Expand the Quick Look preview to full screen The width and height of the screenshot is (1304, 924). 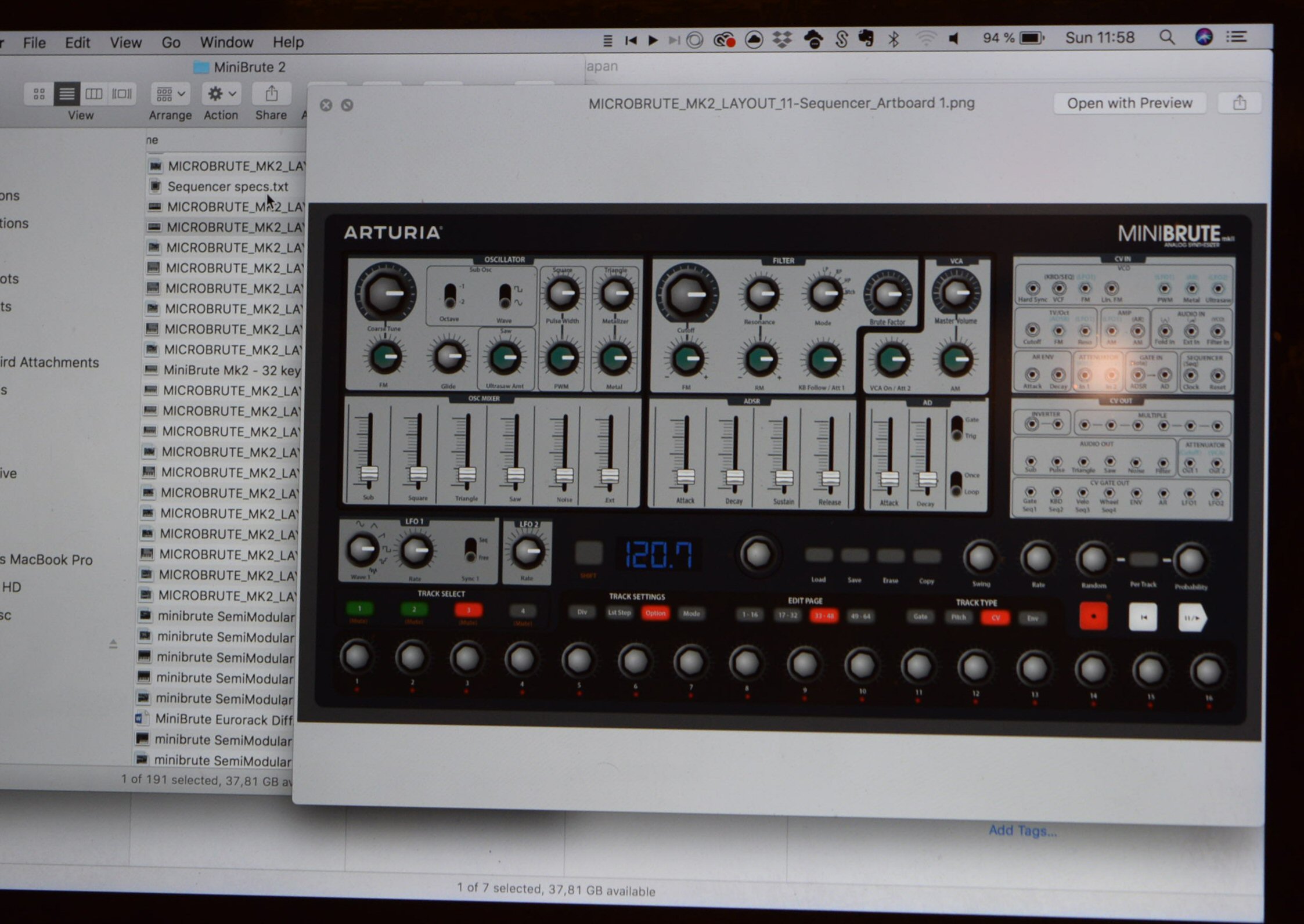tap(347, 105)
